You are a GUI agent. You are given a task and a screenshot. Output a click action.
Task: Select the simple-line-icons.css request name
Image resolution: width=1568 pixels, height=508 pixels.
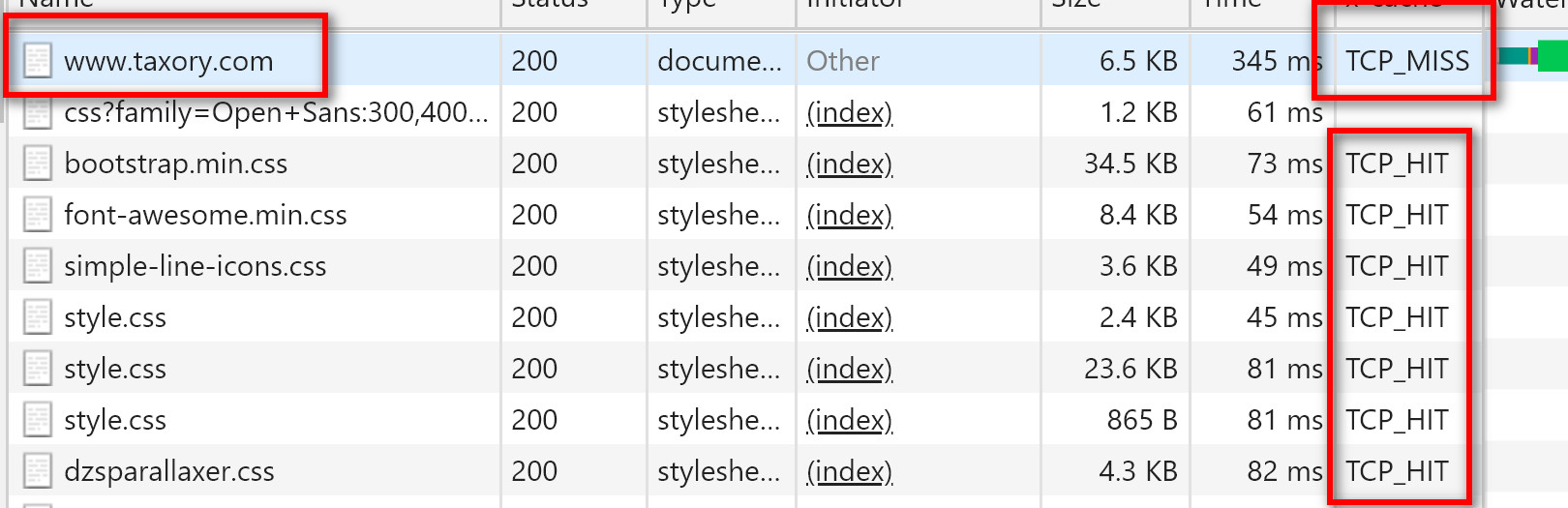click(x=195, y=266)
